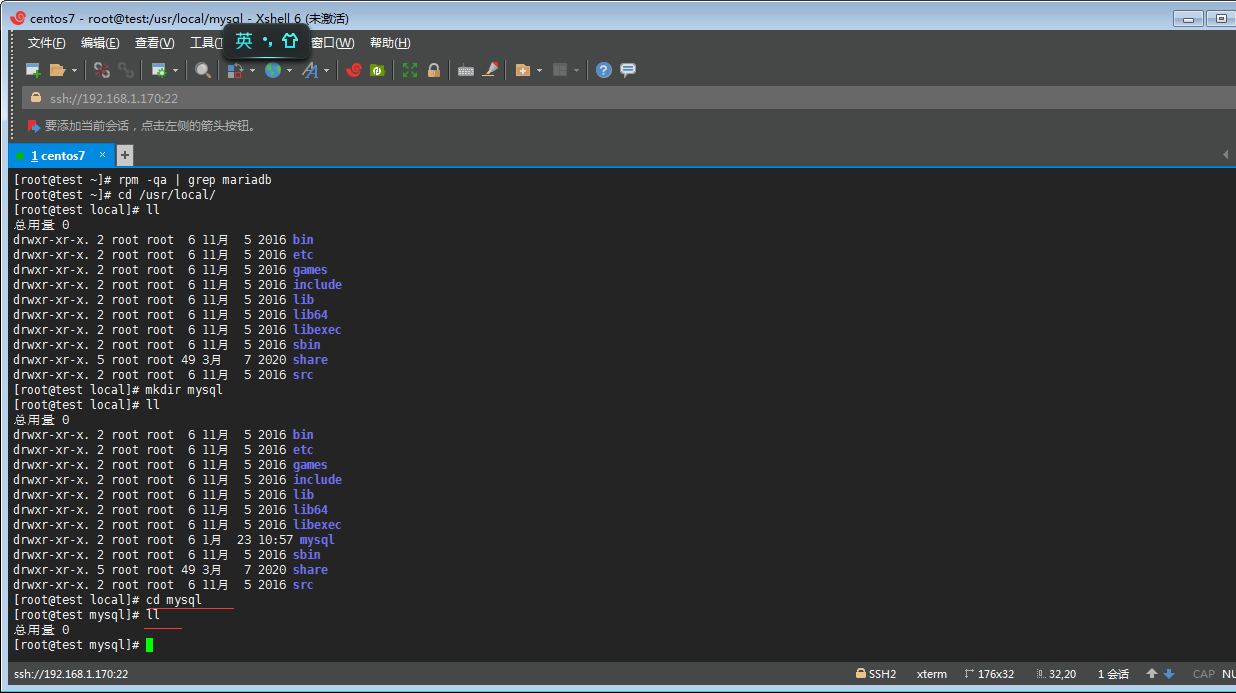Screen dimensions: 1236x693
Task: Open the 帮助(H) menu
Action: tap(390, 43)
